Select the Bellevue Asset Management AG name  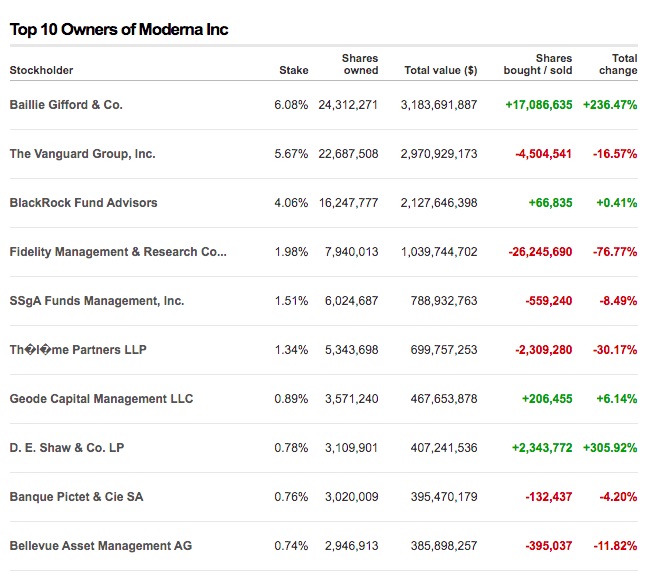pyautogui.click(x=101, y=546)
